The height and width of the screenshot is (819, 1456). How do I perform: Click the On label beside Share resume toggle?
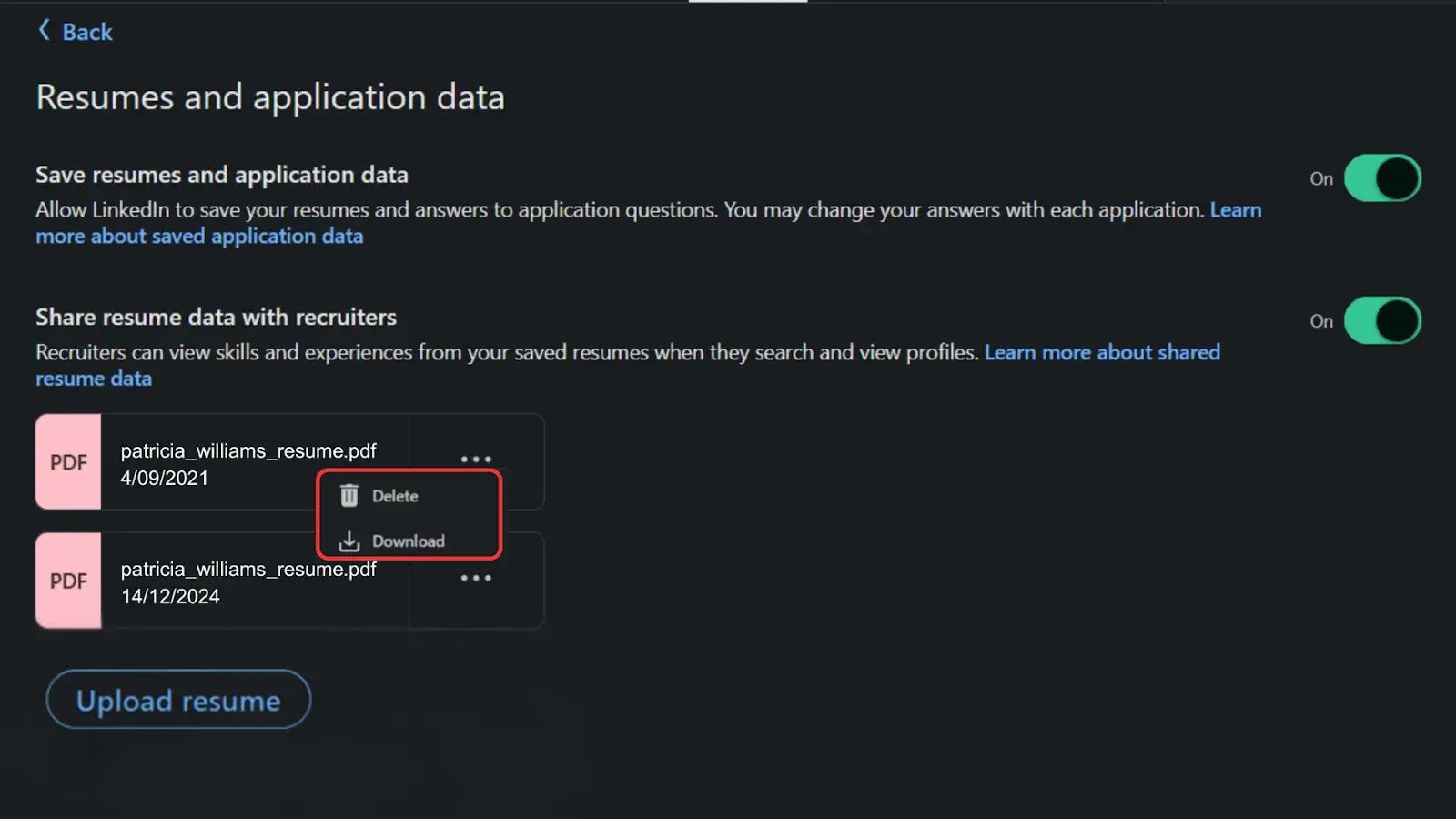click(x=1321, y=321)
